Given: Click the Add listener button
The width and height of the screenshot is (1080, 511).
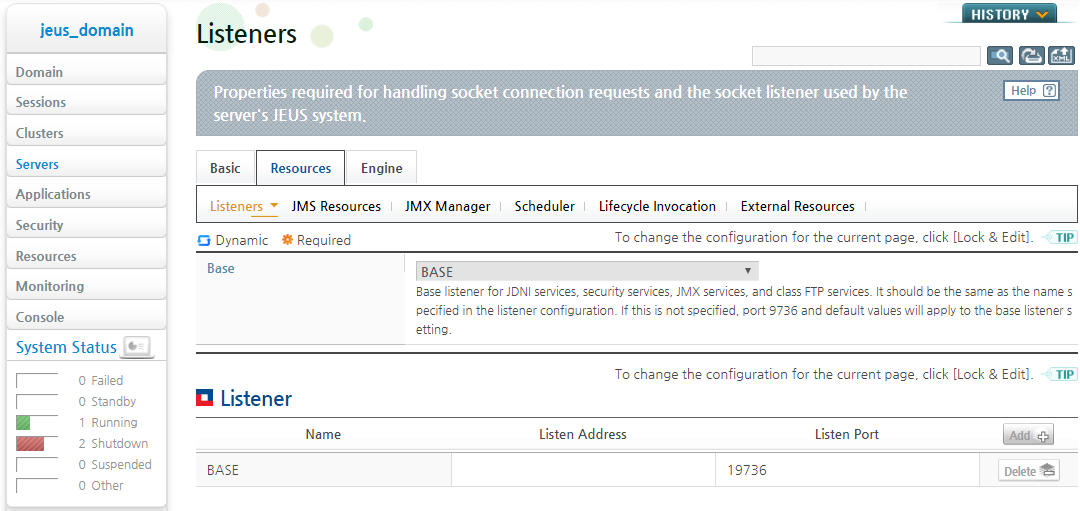Looking at the screenshot, I should coord(1028,435).
